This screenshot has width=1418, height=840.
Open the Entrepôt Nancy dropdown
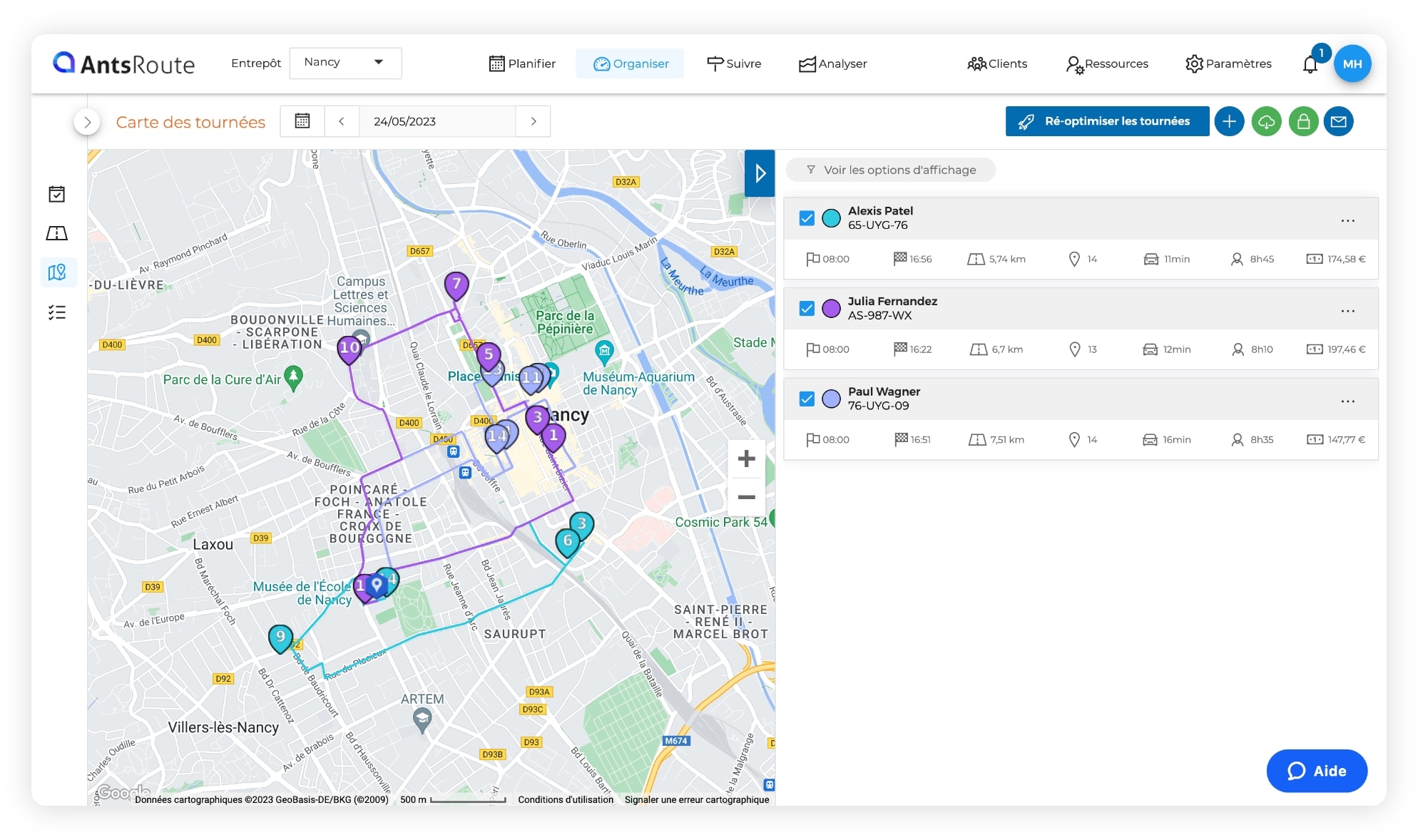click(345, 63)
